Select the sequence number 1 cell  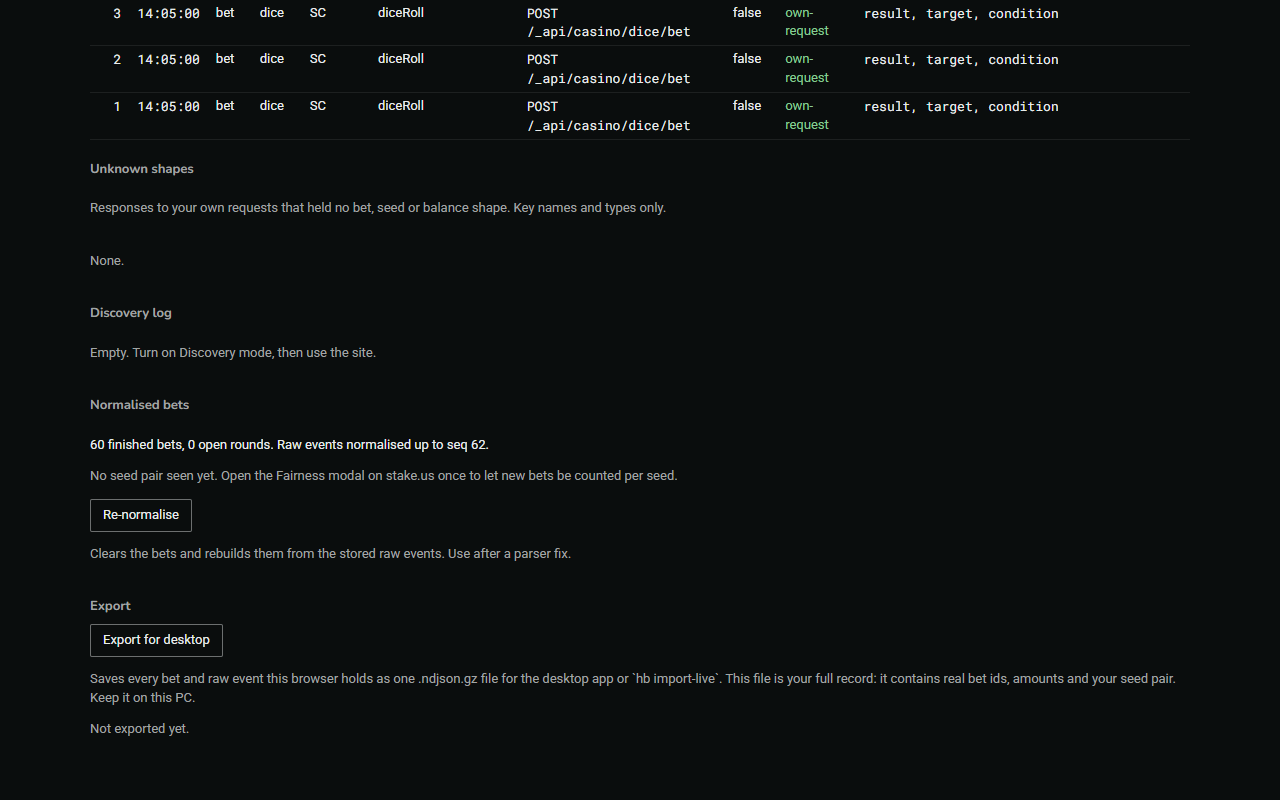click(117, 107)
